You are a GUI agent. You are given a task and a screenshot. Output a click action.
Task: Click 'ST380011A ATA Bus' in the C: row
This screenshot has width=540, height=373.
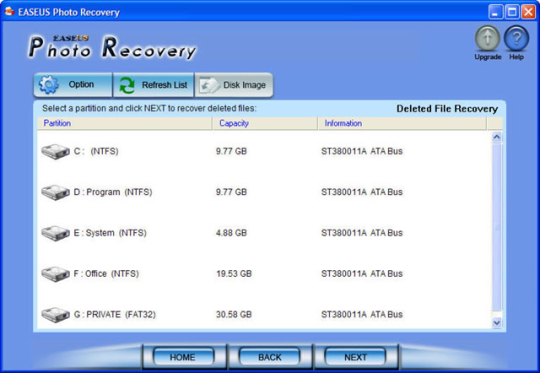(362, 151)
